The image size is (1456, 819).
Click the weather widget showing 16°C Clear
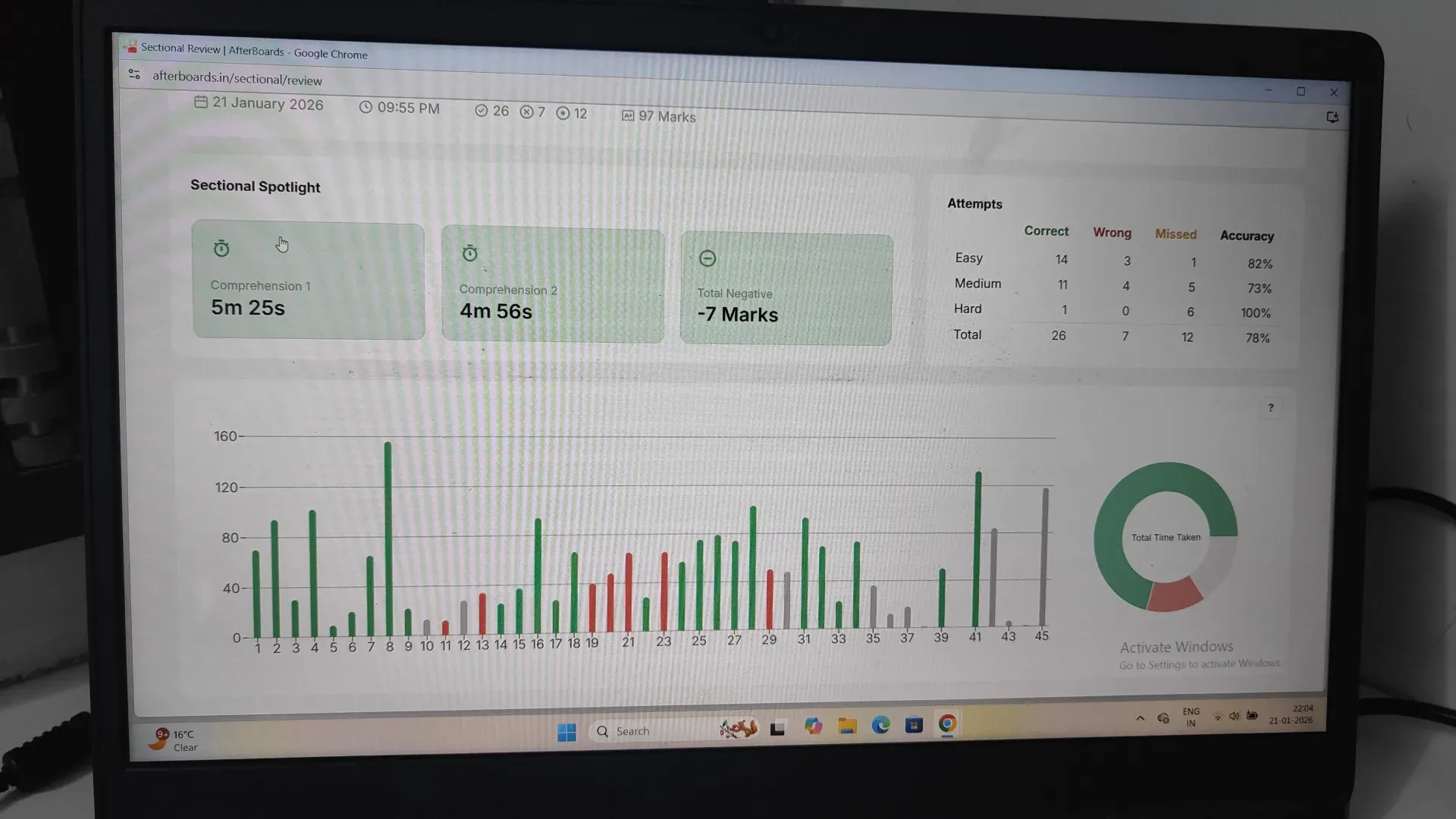pos(173,739)
